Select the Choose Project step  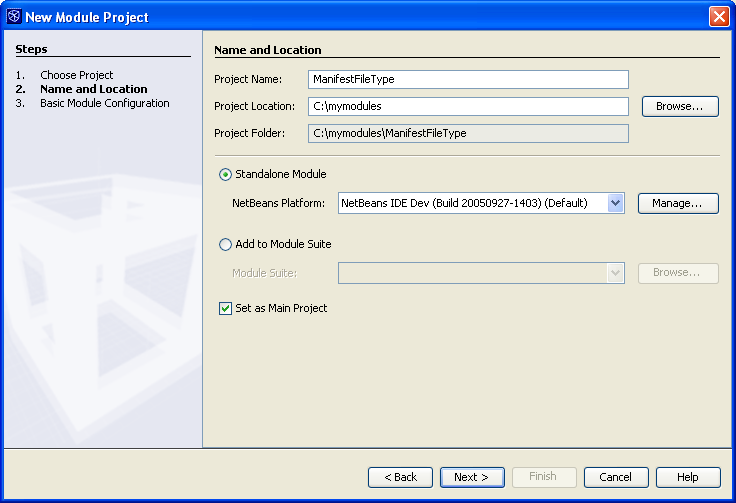pyautogui.click(x=76, y=75)
